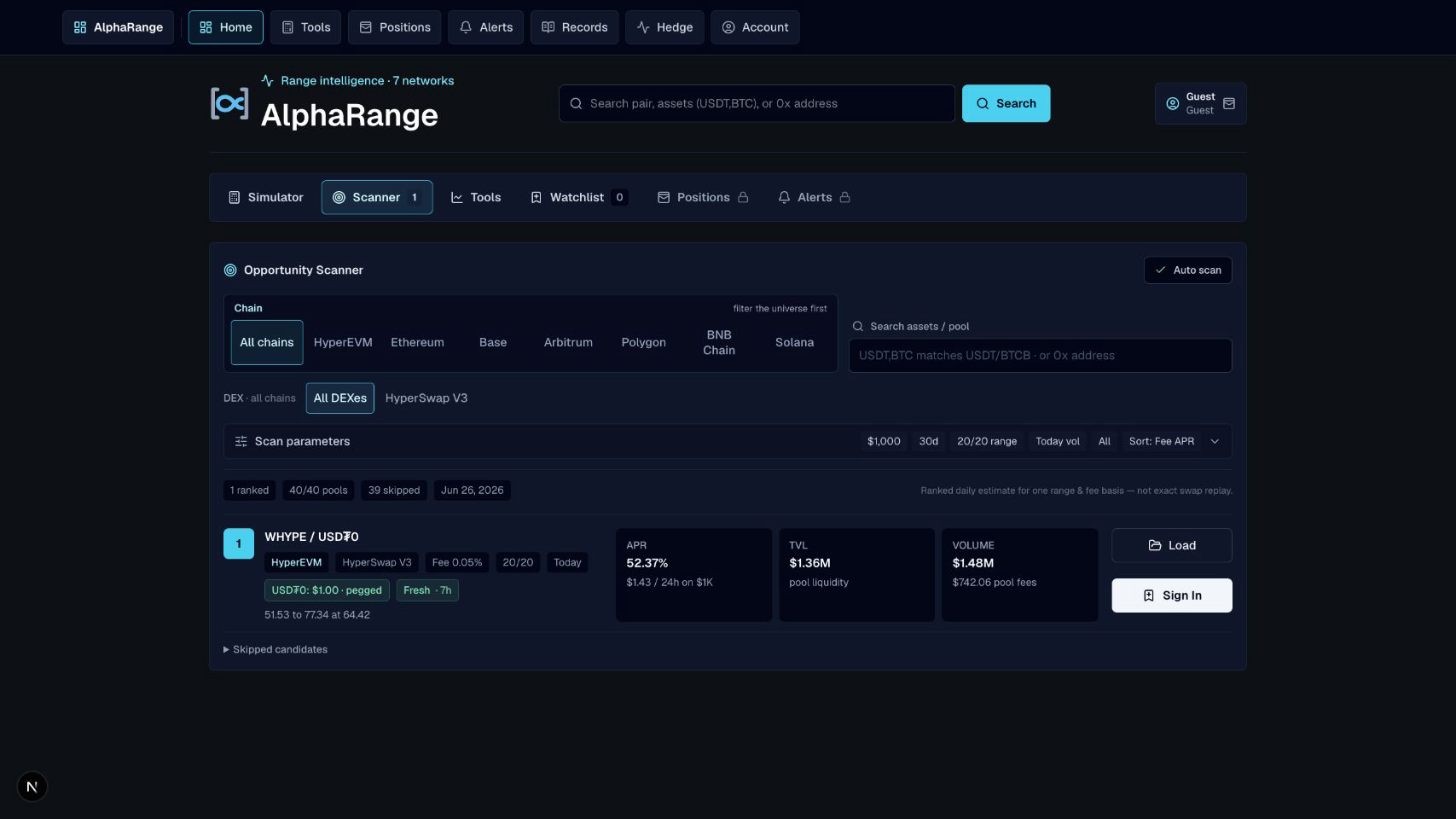1456x819 pixels.
Task: Open the Guest account menu
Action: pos(1200,103)
